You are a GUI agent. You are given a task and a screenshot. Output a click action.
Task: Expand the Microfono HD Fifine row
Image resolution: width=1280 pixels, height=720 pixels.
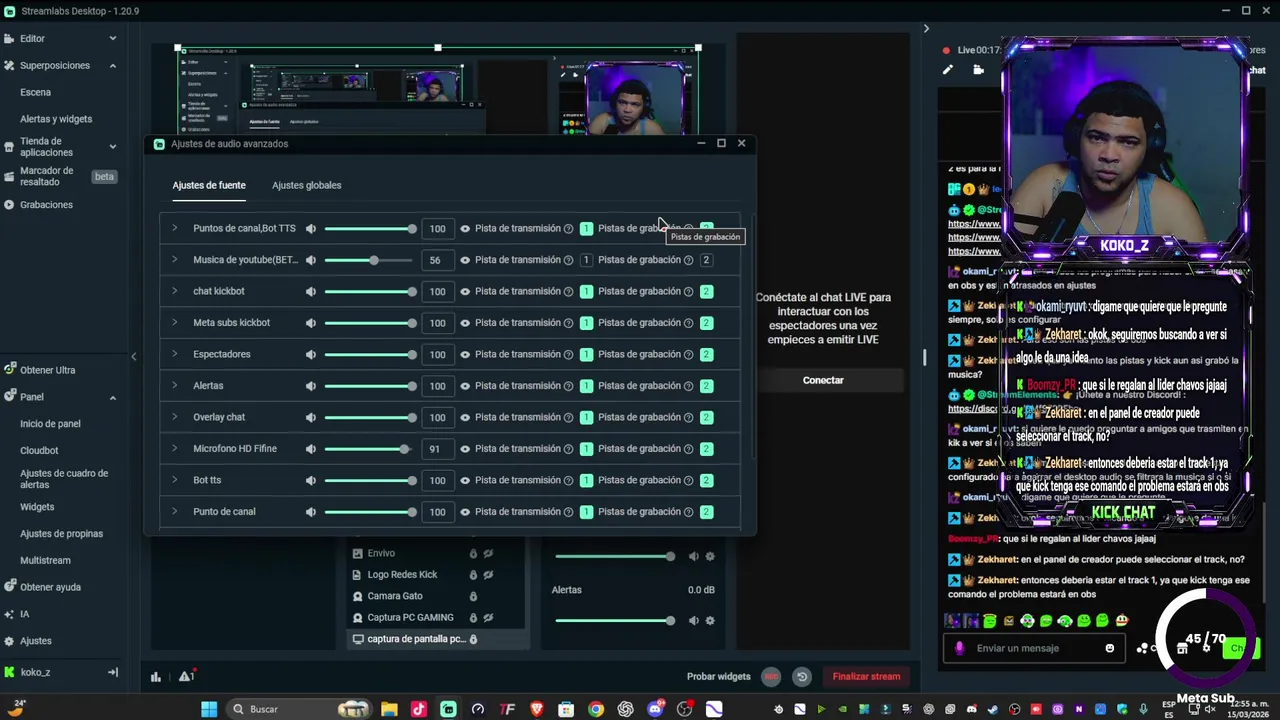click(174, 449)
